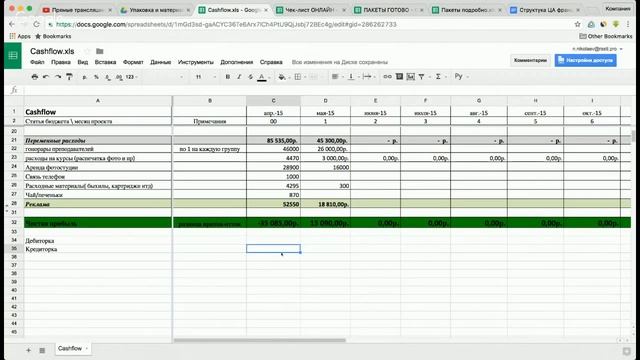Screen dimensions: 640x360
Task: Select column A header
Action: [x=98, y=100]
